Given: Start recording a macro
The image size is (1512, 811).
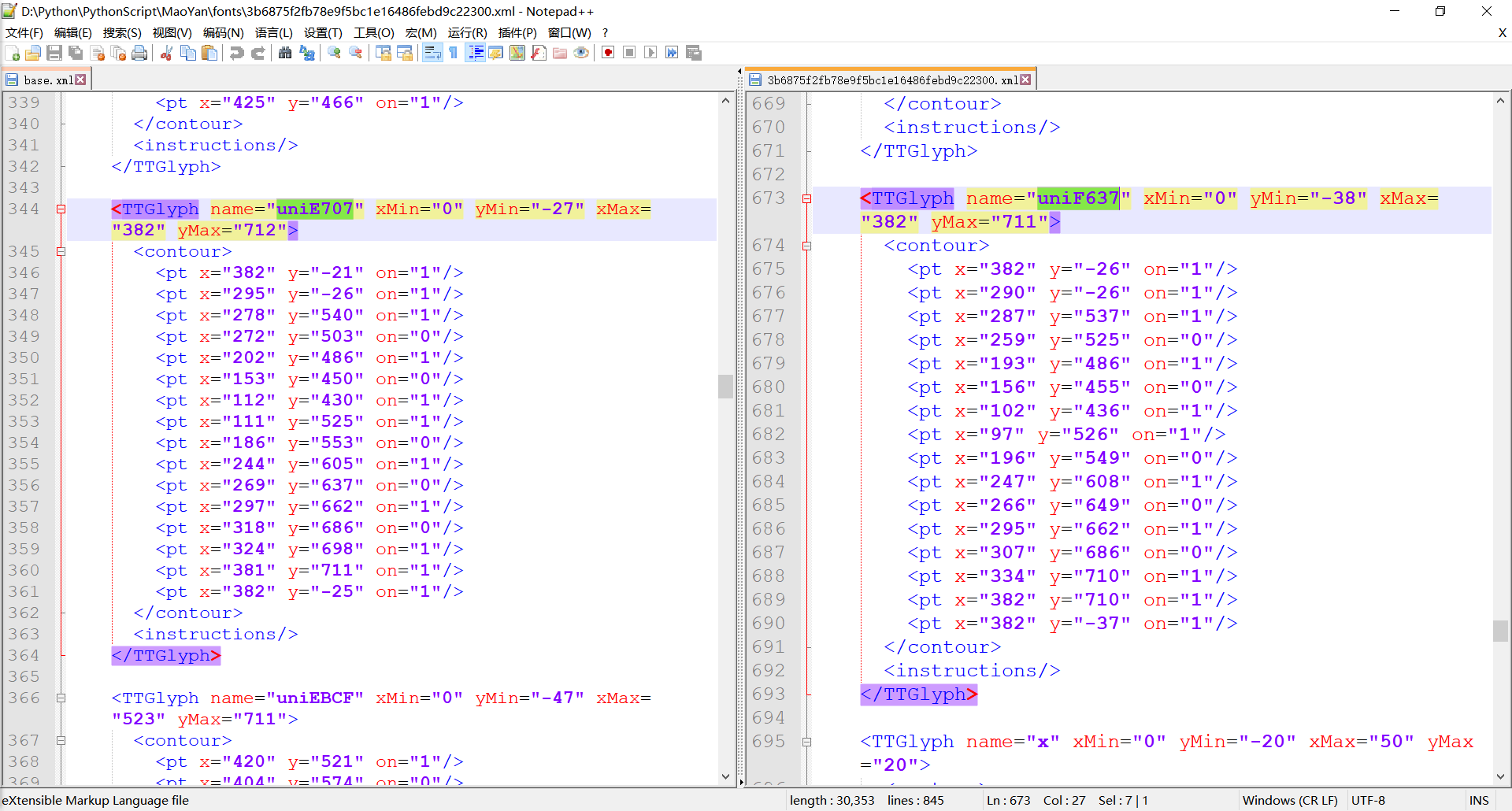Looking at the screenshot, I should point(608,54).
